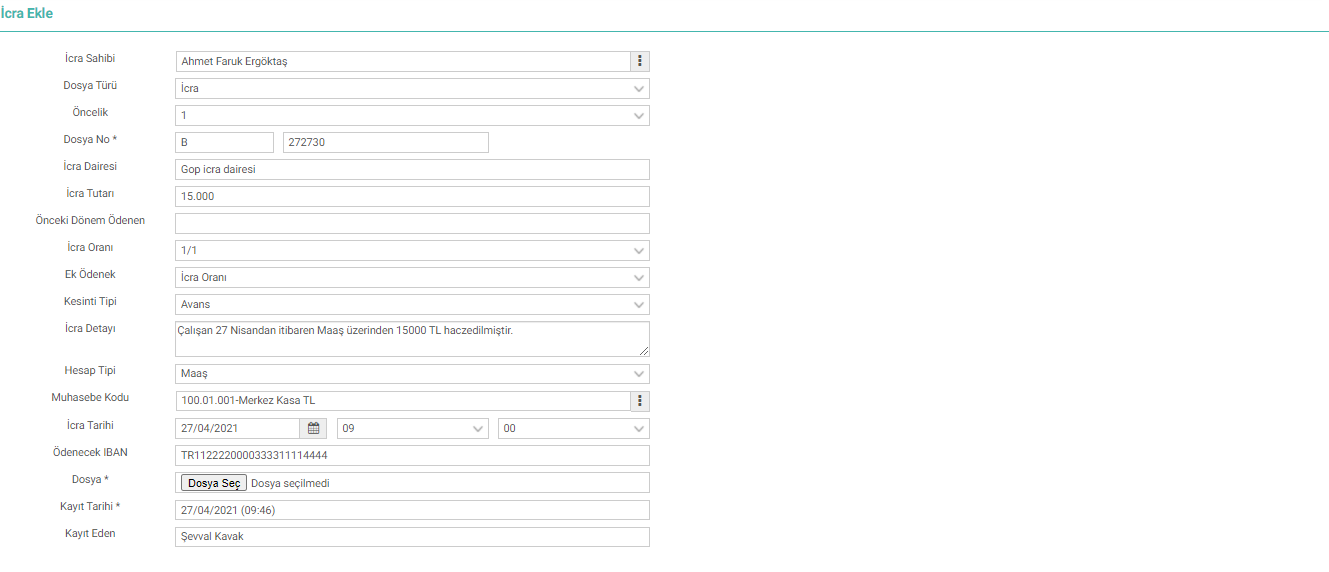The image size is (1329, 572).
Task: Click the 'Dosya No *' label
Action: [90, 140]
